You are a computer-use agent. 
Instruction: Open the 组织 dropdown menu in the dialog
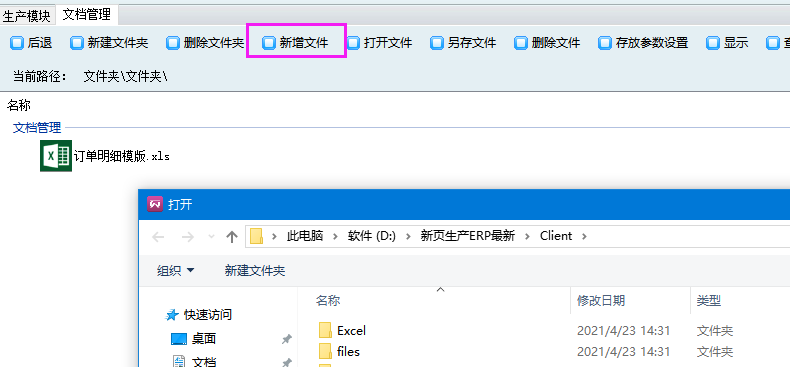pyautogui.click(x=176, y=271)
